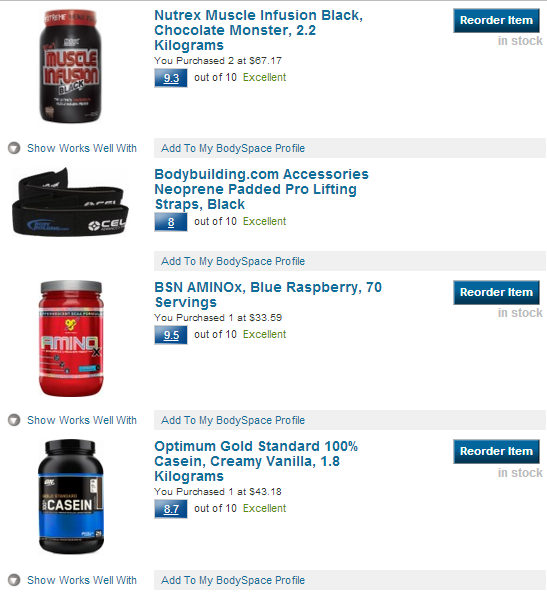Image resolution: width=547 pixels, height=594 pixels.
Task: Click arrow icon beside Muscle Infusion Works Well With
Action: (14, 148)
